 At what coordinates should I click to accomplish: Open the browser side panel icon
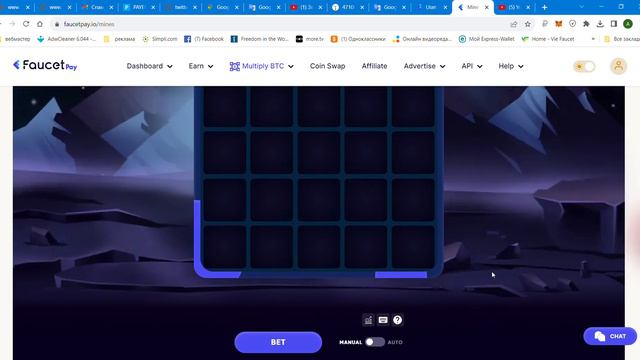pyautogui.click(x=613, y=24)
